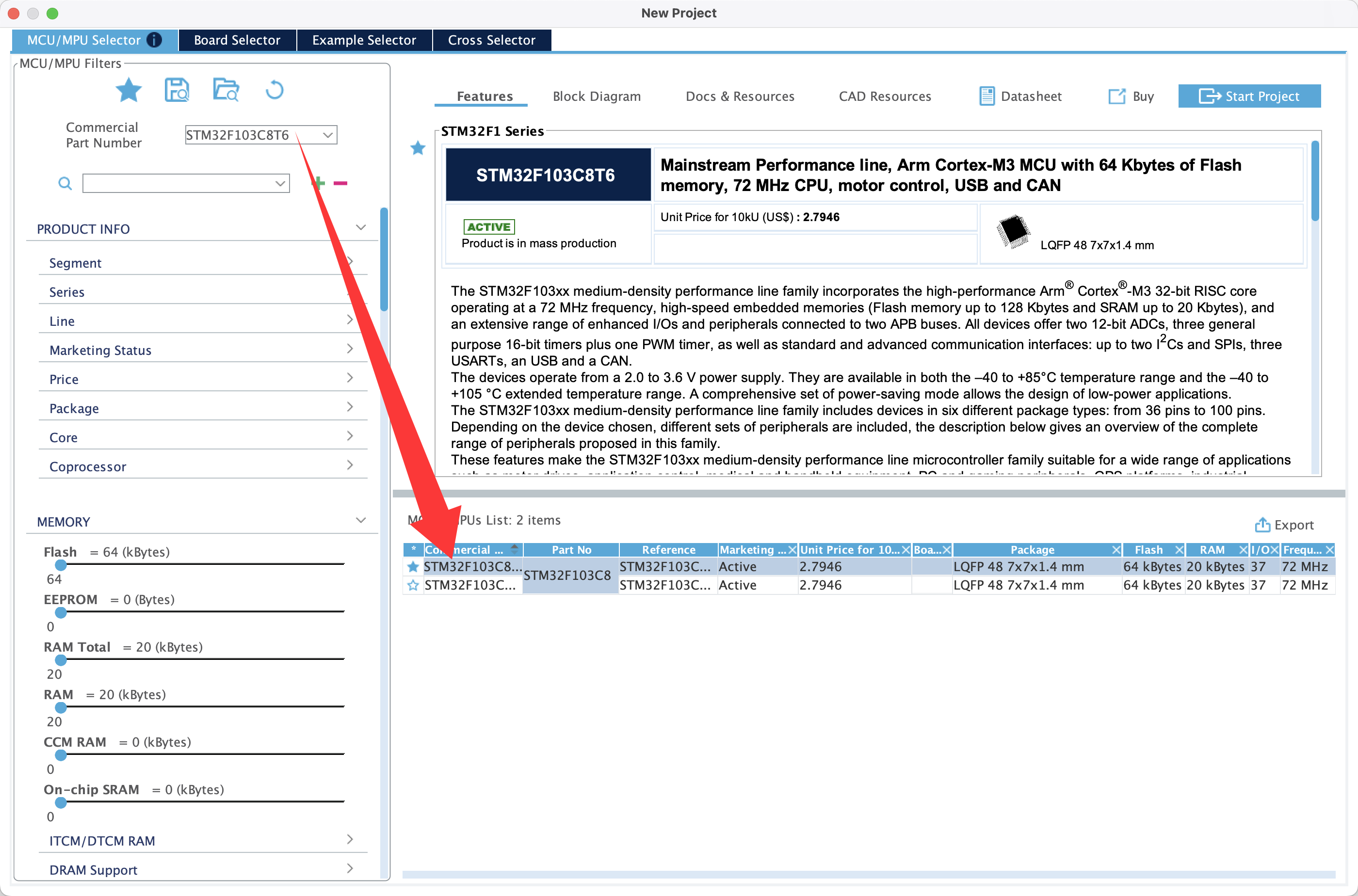Image resolution: width=1358 pixels, height=896 pixels.
Task: Click the save search icon
Action: pos(177,90)
